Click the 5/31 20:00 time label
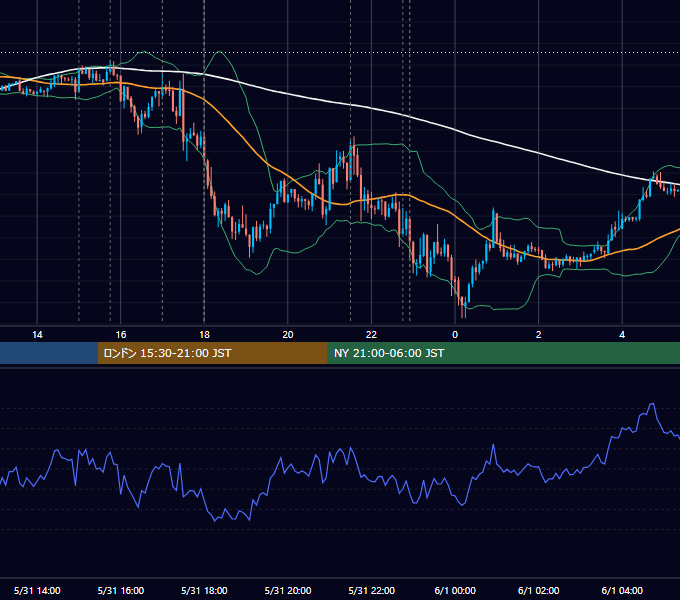 coord(288,590)
